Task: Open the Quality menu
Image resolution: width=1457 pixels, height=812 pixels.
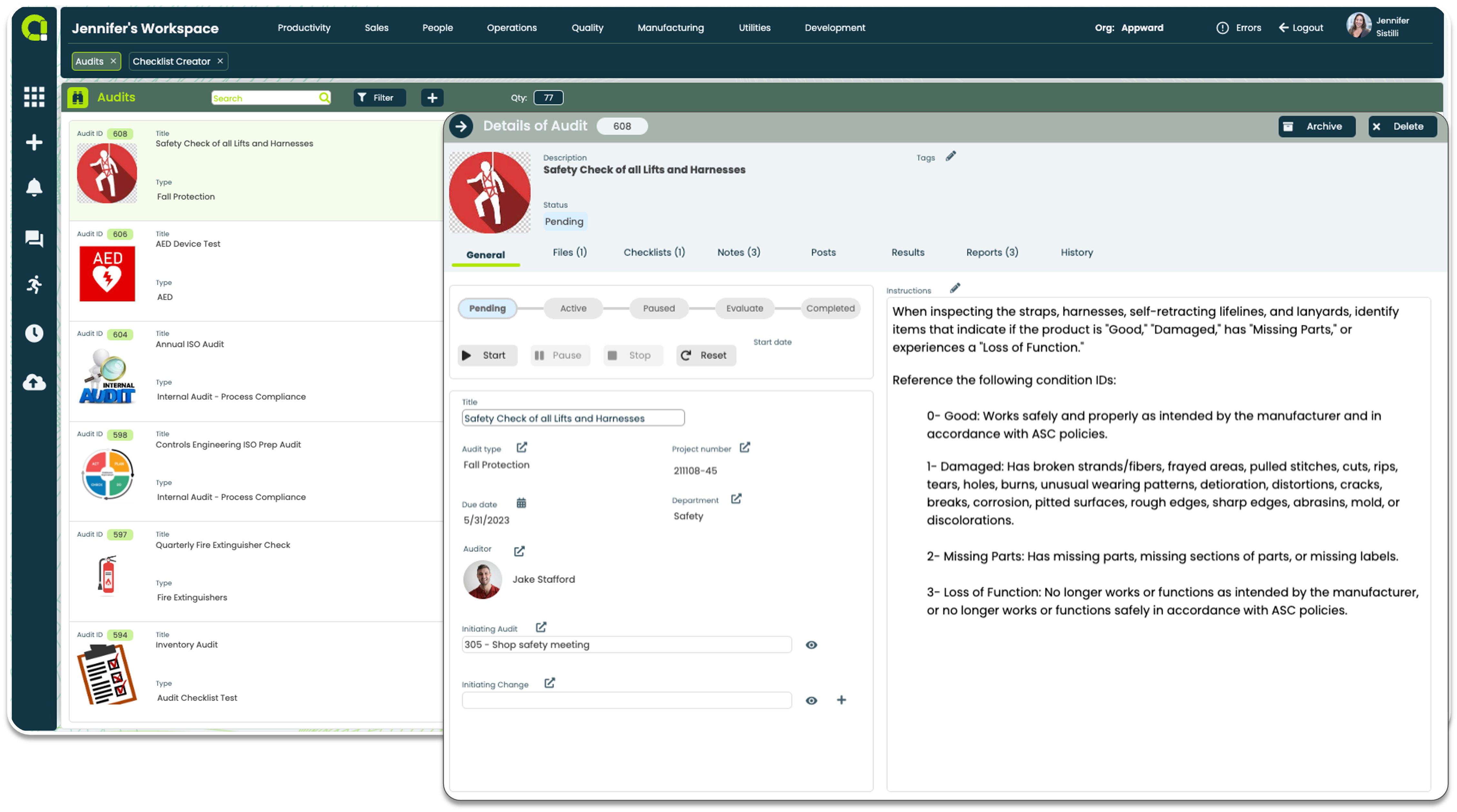Action: point(587,28)
